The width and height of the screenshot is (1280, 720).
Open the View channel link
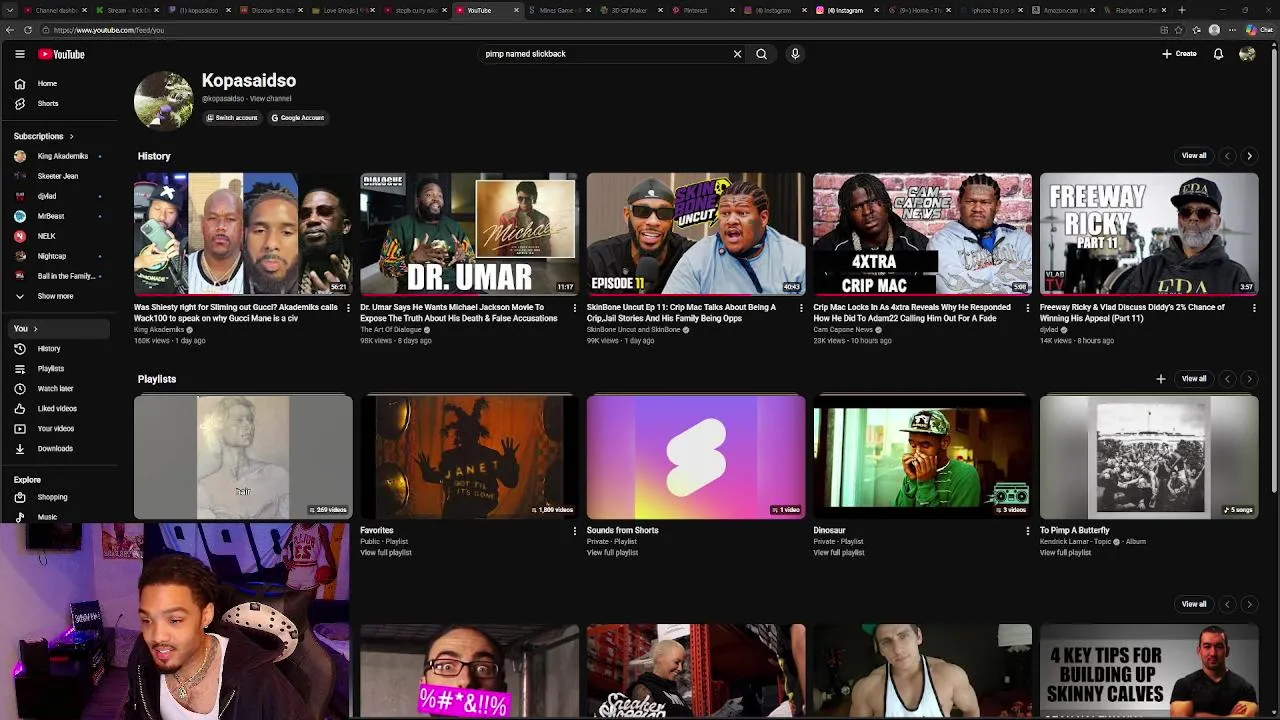tap(271, 99)
